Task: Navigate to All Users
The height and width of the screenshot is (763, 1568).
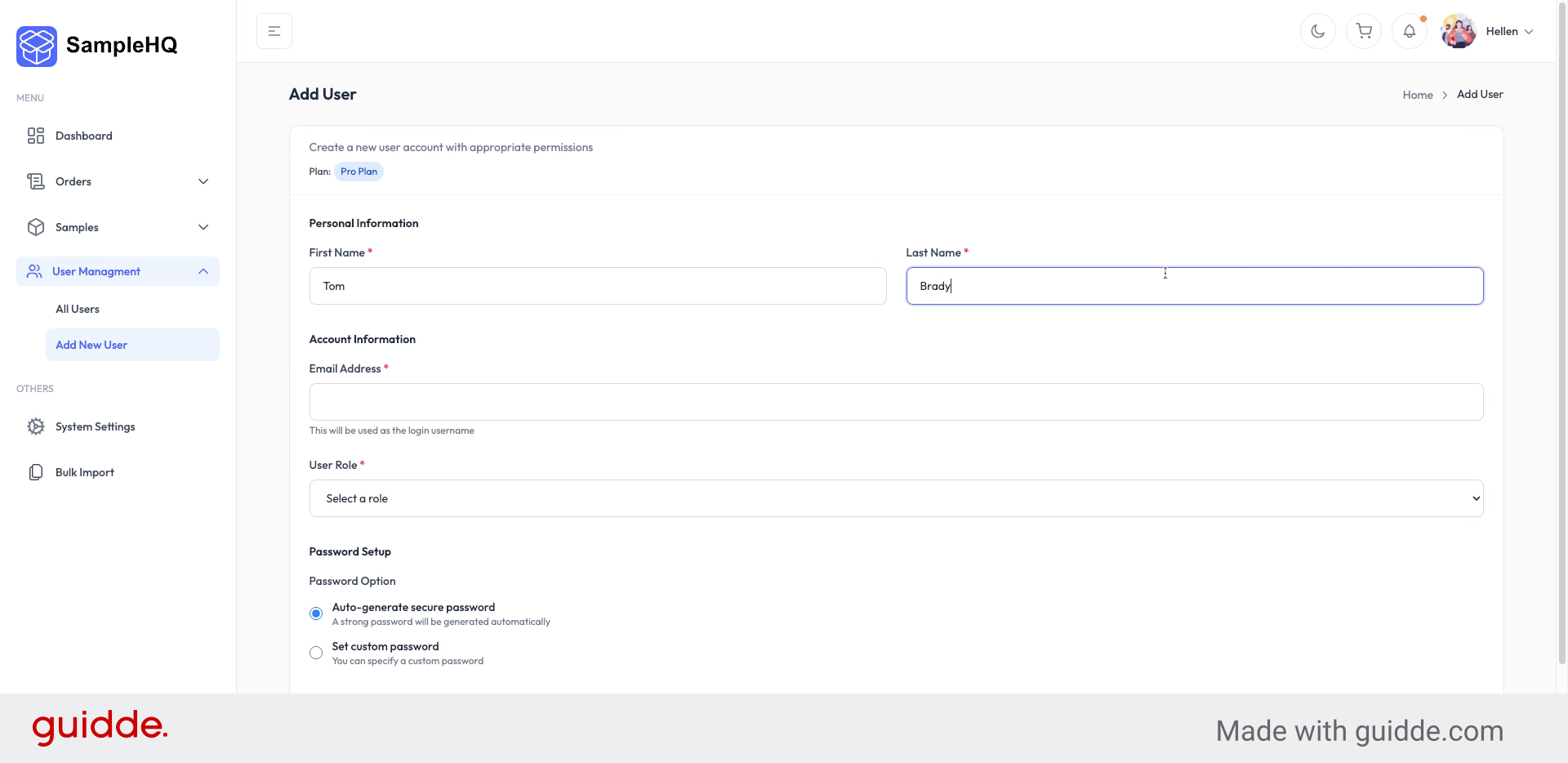Action: click(x=78, y=309)
